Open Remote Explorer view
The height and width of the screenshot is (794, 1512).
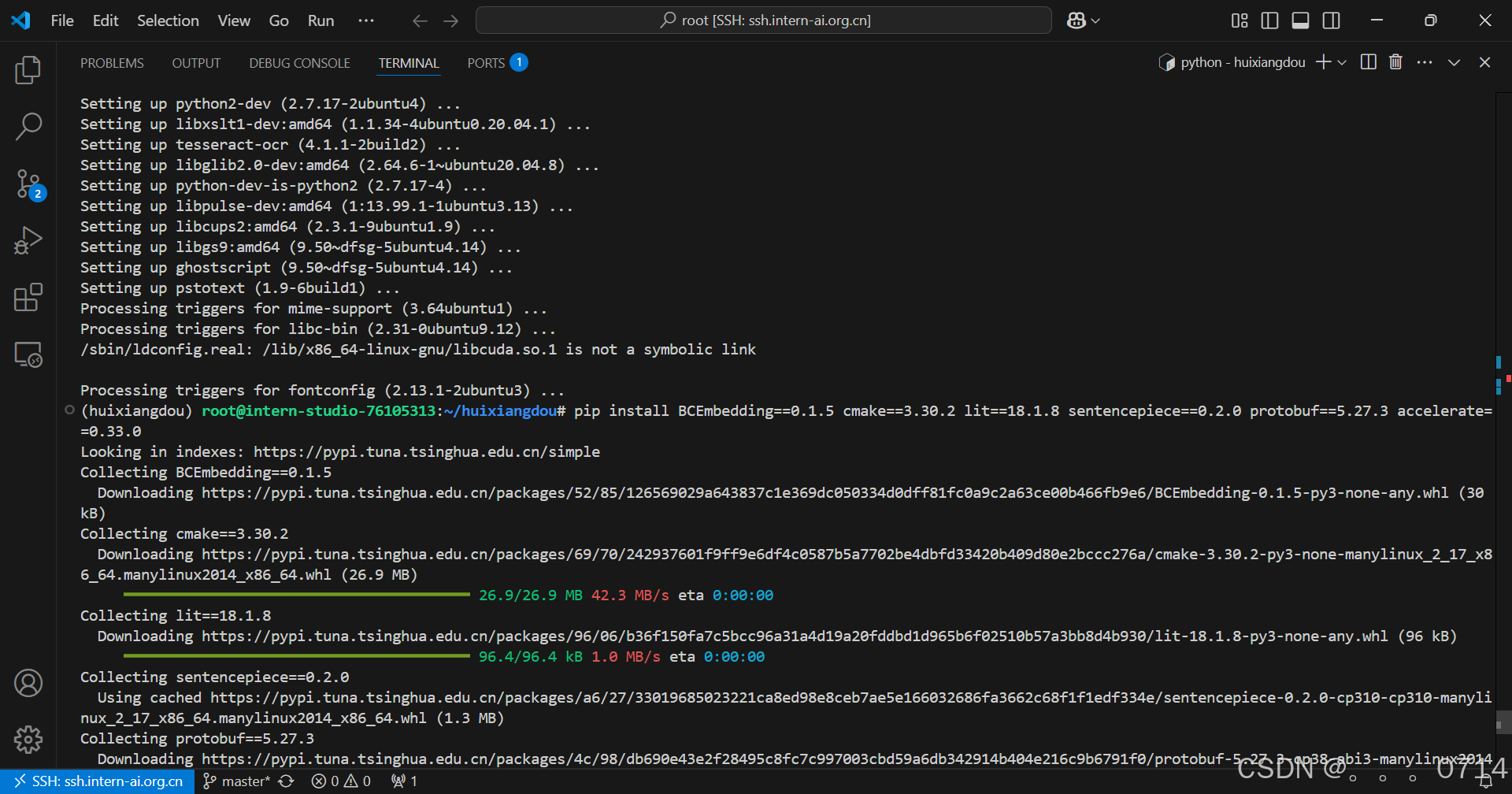[28, 354]
